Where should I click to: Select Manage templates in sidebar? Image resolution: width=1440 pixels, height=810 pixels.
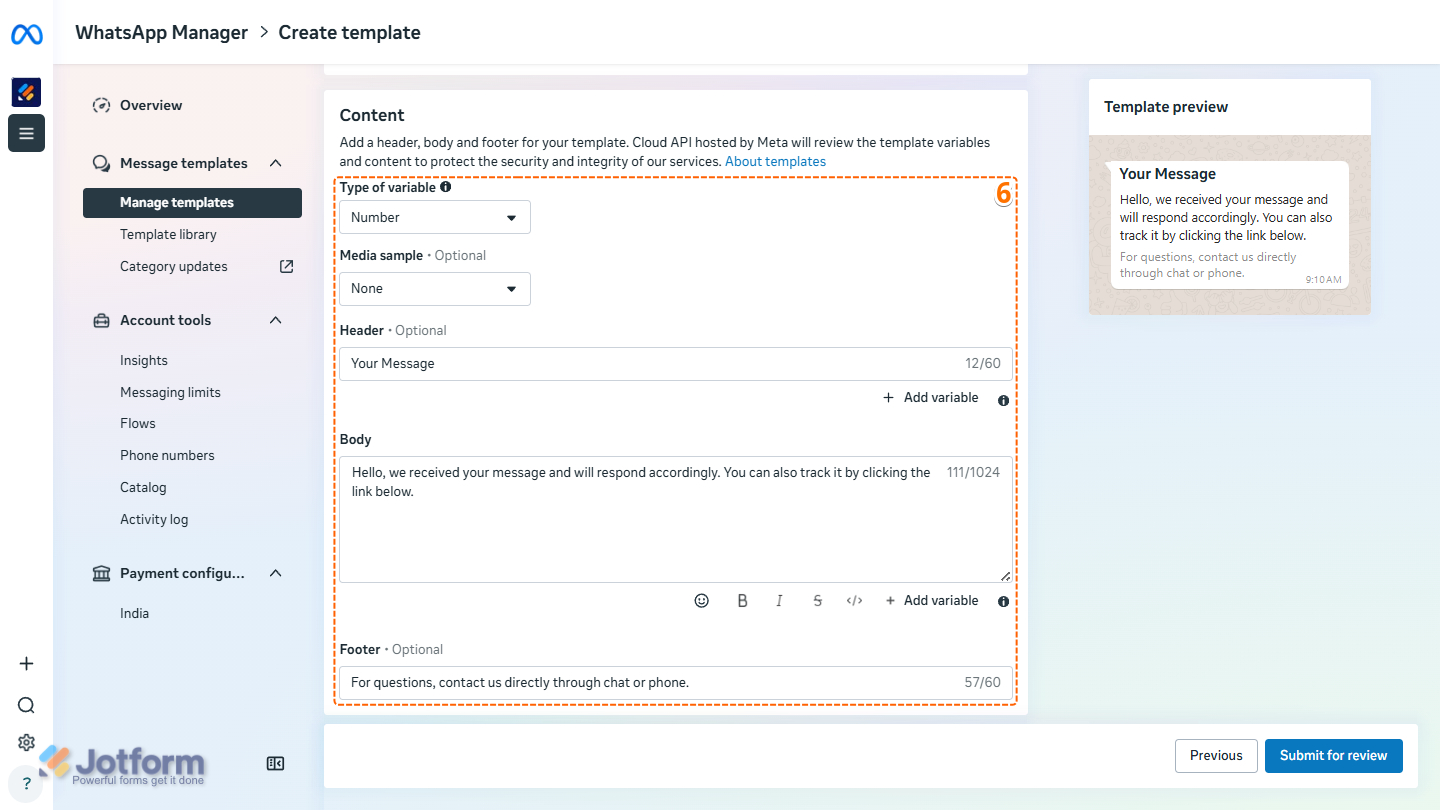[193, 203]
